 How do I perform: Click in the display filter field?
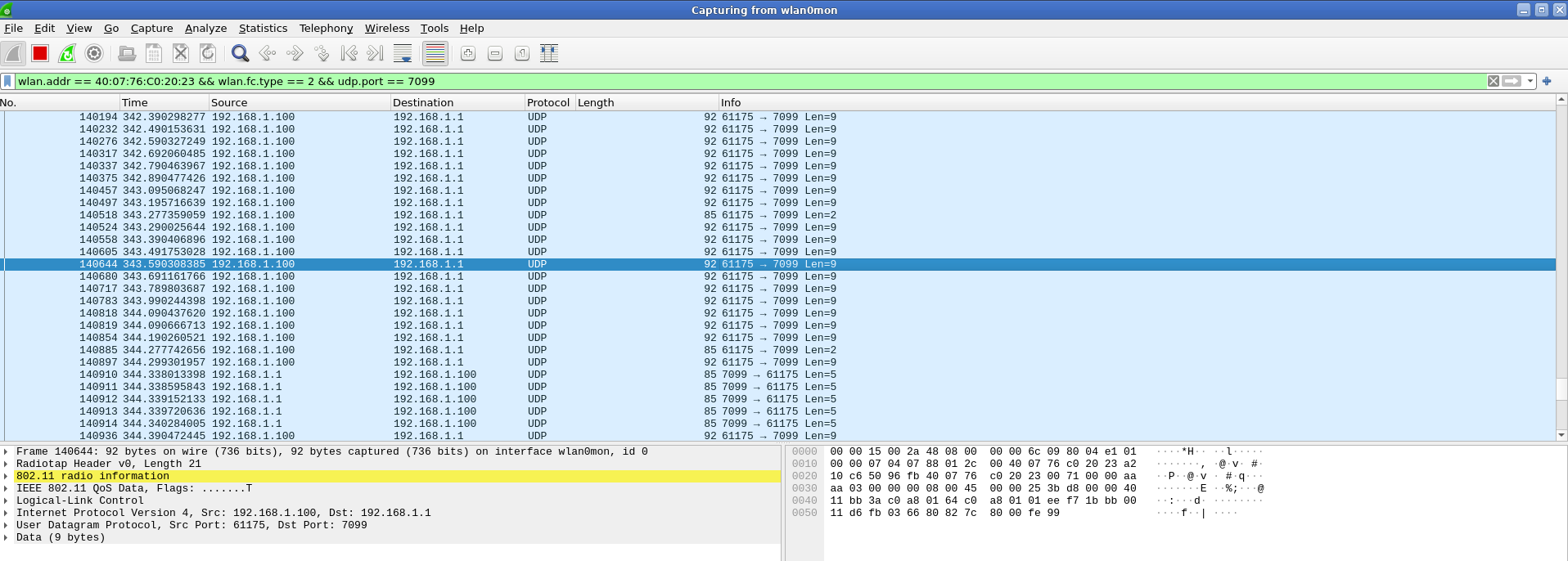[737, 82]
